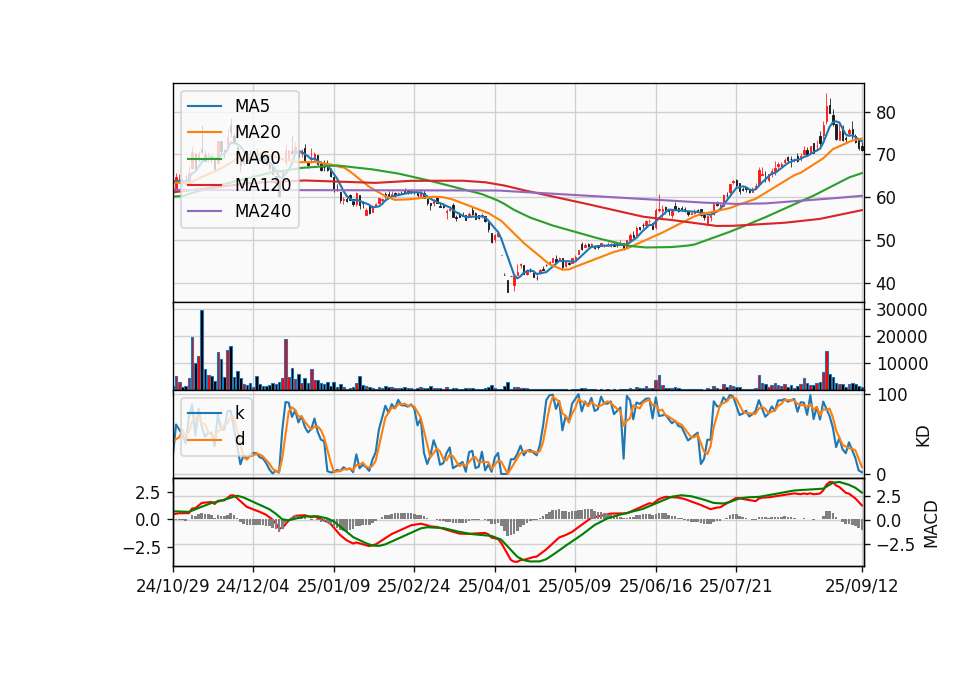Screen dimensions: 960x690
Task: Click the date label 25/07/21
Action: [x=736, y=586]
